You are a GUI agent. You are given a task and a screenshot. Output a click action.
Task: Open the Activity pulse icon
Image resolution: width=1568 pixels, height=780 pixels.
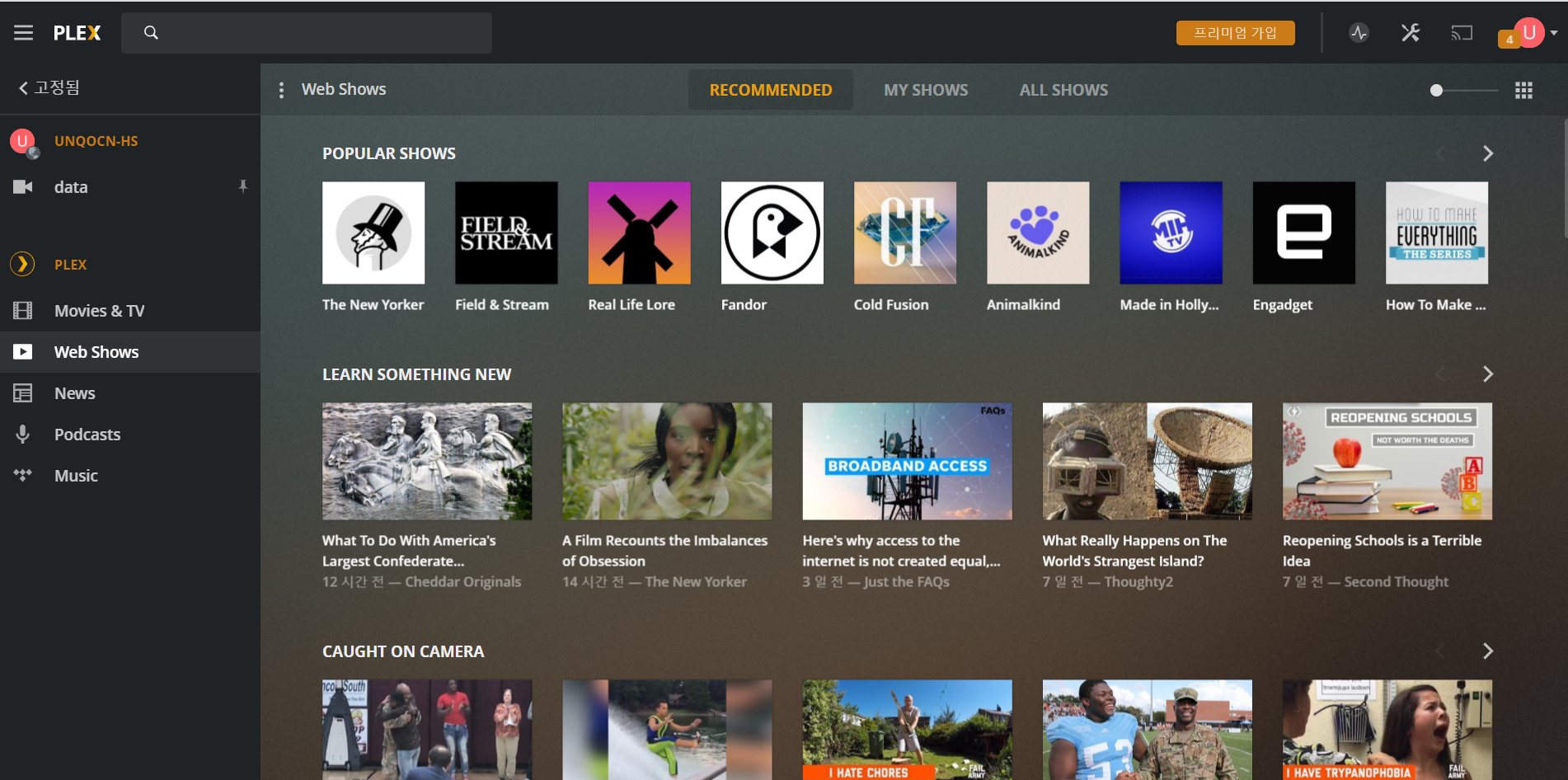point(1359,33)
